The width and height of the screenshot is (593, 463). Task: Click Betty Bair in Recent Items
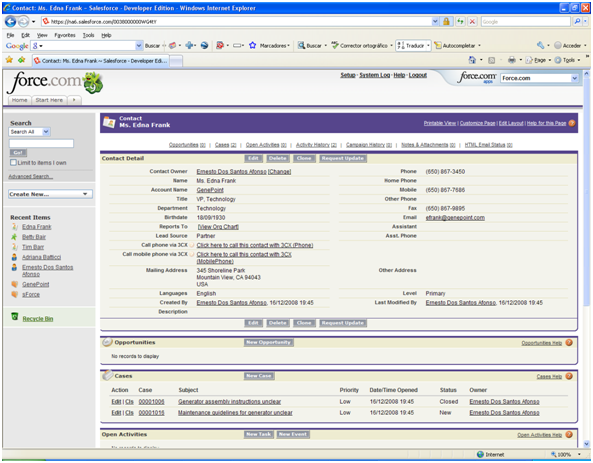[34, 237]
